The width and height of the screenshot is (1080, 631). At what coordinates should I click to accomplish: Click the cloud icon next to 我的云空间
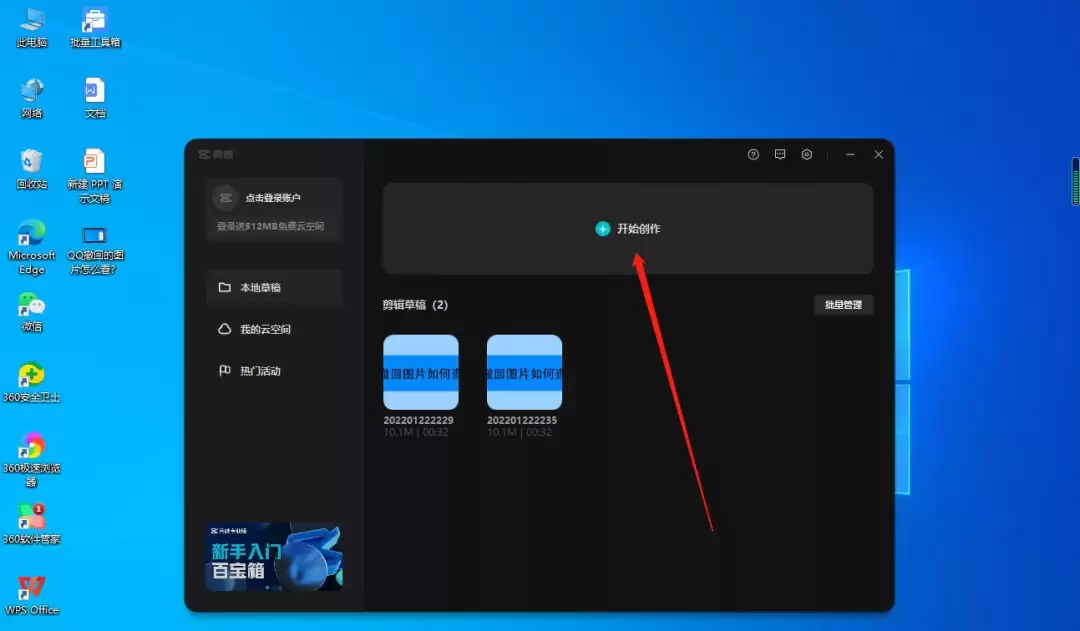coord(225,329)
